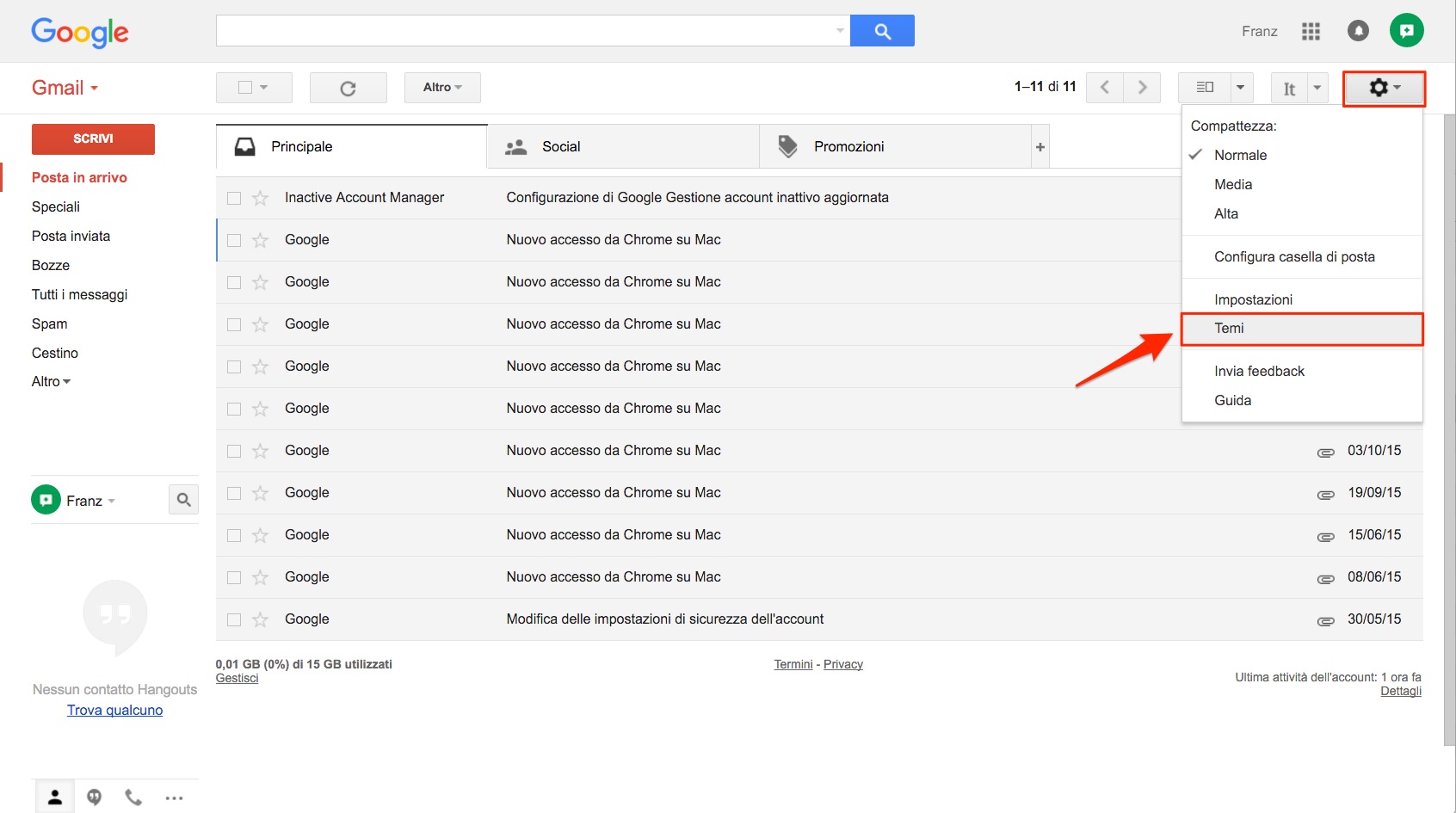
Task: Star the Inactive Account Manager message
Action: (260, 198)
